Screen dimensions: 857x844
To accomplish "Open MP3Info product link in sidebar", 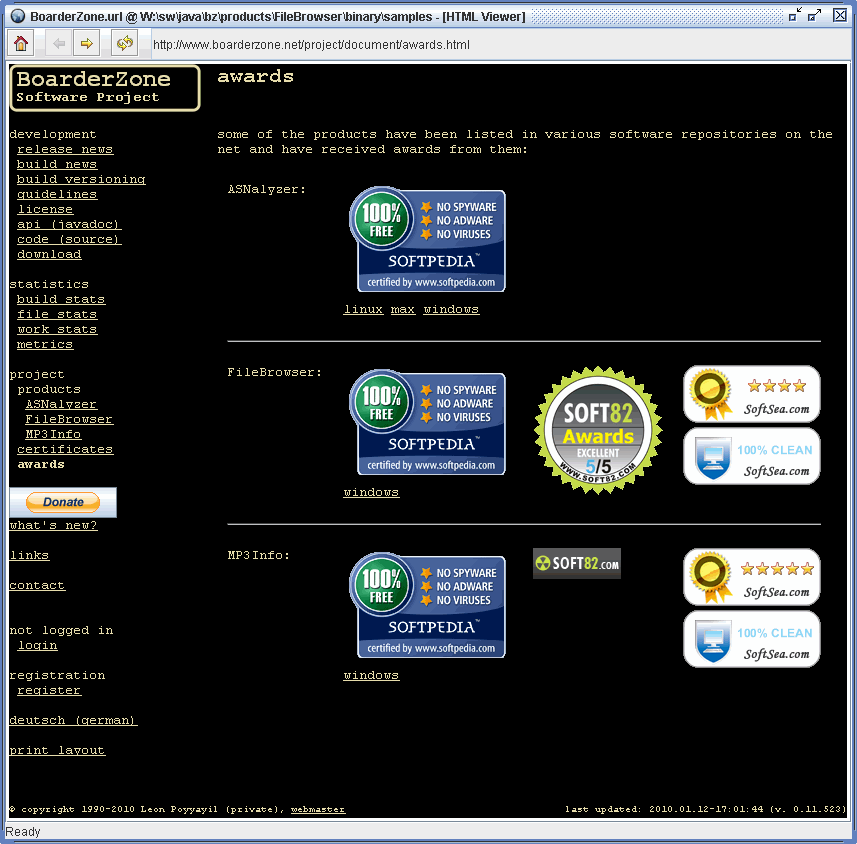I will pyautogui.click(x=53, y=434).
